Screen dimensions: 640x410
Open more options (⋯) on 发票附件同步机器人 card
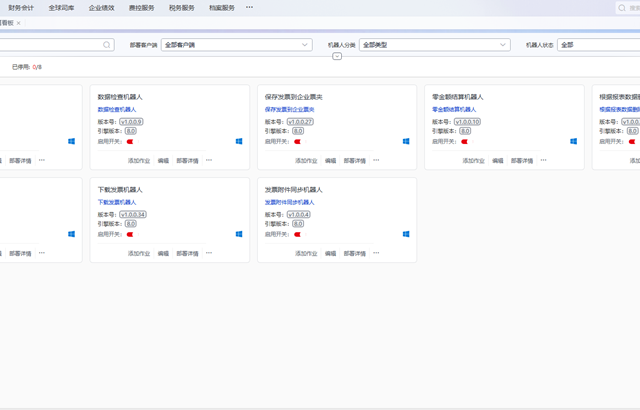376,253
